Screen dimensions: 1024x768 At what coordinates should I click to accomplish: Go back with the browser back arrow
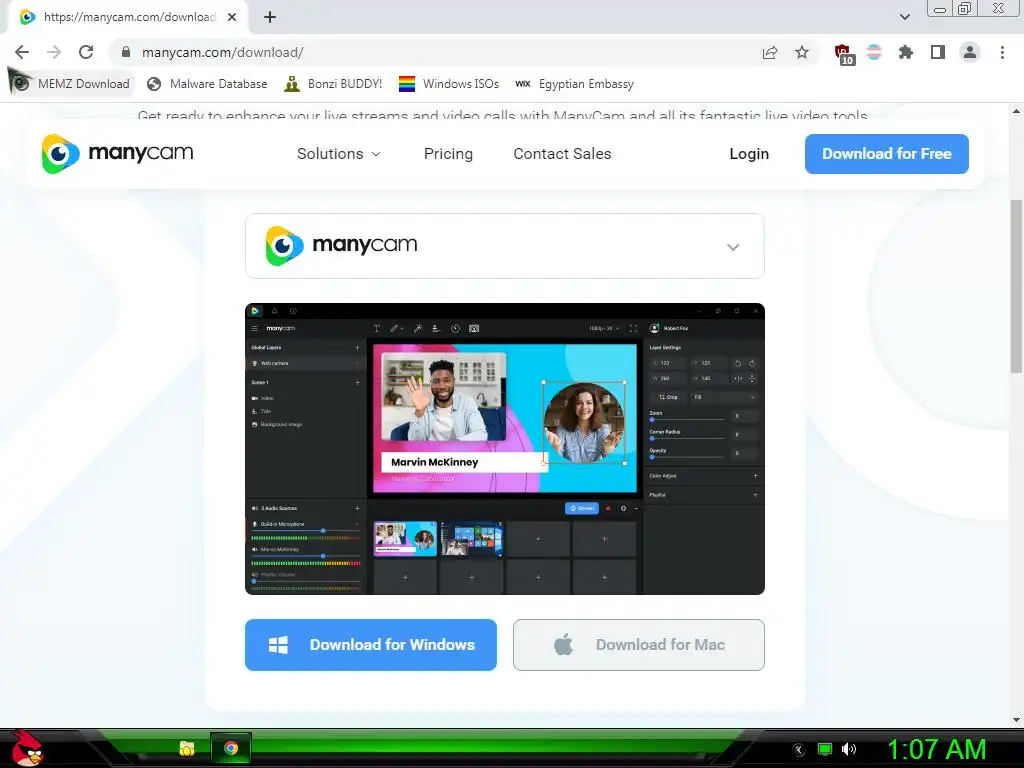coord(22,52)
